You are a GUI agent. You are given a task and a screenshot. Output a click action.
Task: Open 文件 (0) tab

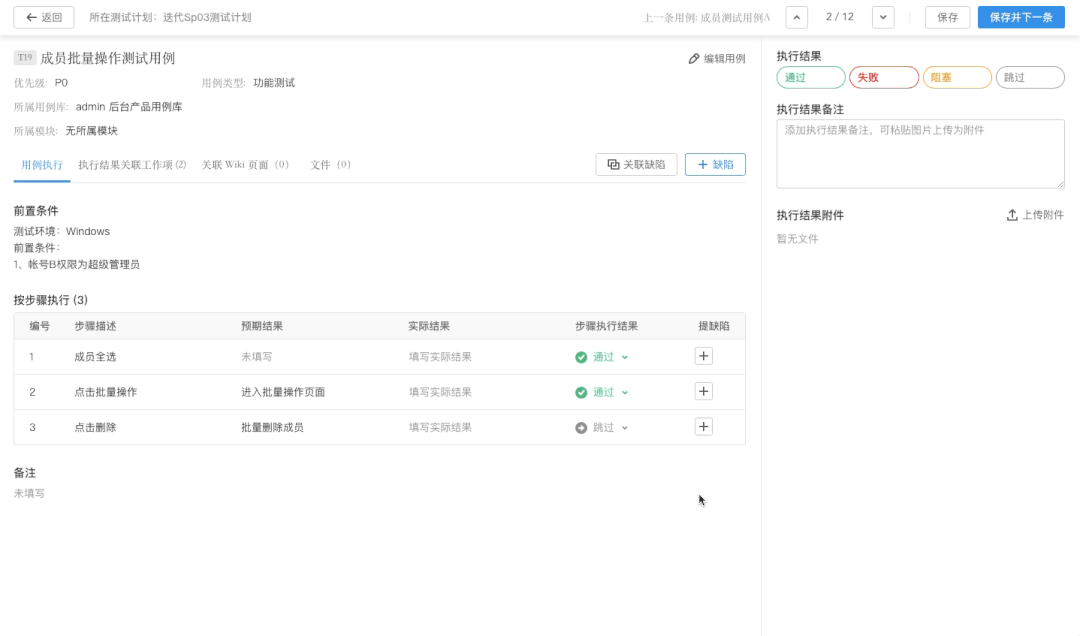click(331, 165)
